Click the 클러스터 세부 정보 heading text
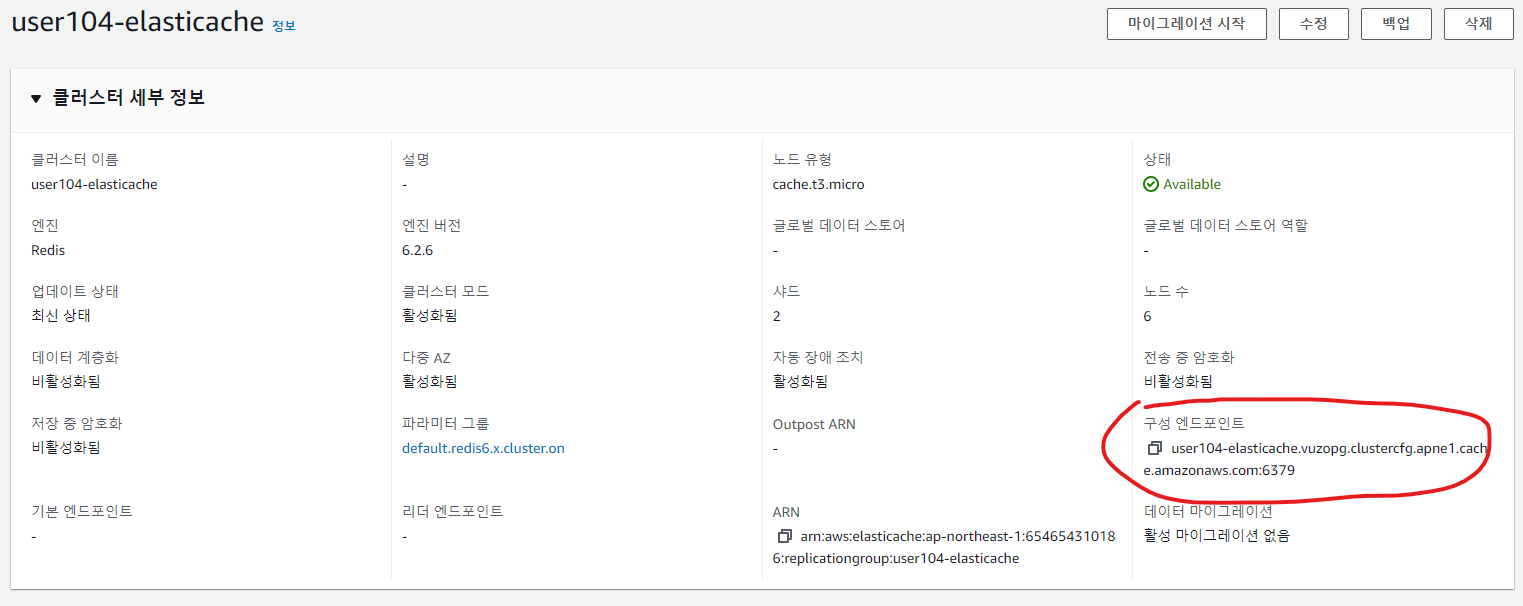The width and height of the screenshot is (1523, 606). (129, 98)
